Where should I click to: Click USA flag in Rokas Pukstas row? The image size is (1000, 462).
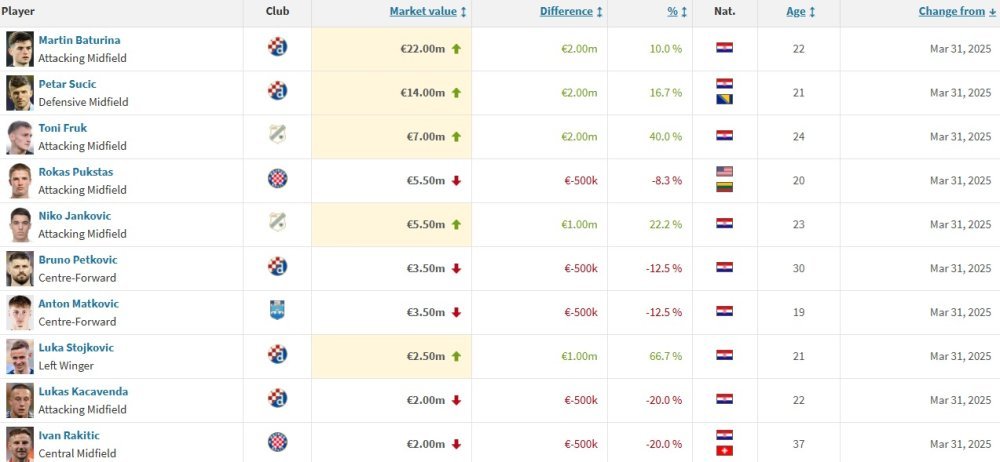[x=724, y=171]
